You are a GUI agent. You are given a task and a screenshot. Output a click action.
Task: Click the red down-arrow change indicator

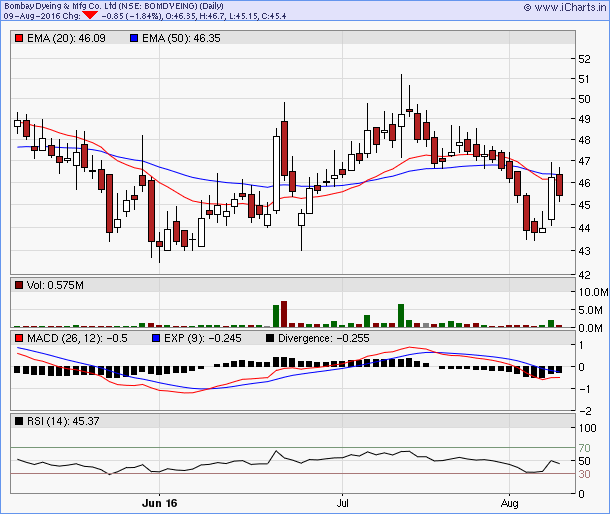click(x=90, y=16)
